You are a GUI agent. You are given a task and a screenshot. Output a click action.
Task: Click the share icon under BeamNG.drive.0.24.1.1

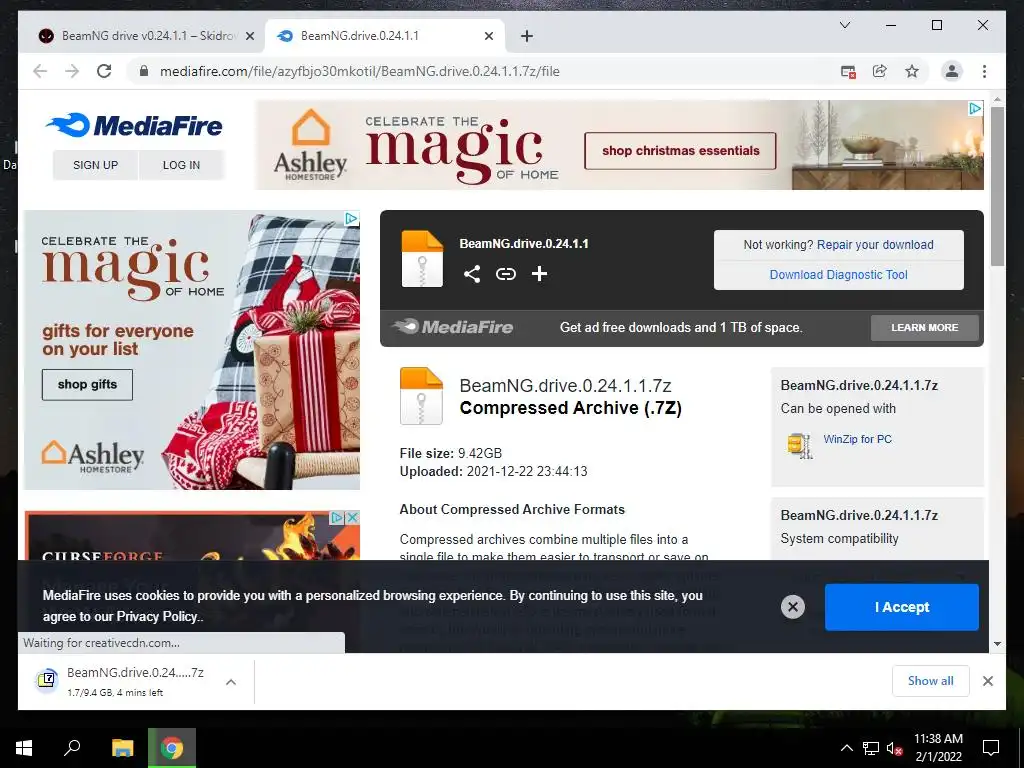pos(472,274)
